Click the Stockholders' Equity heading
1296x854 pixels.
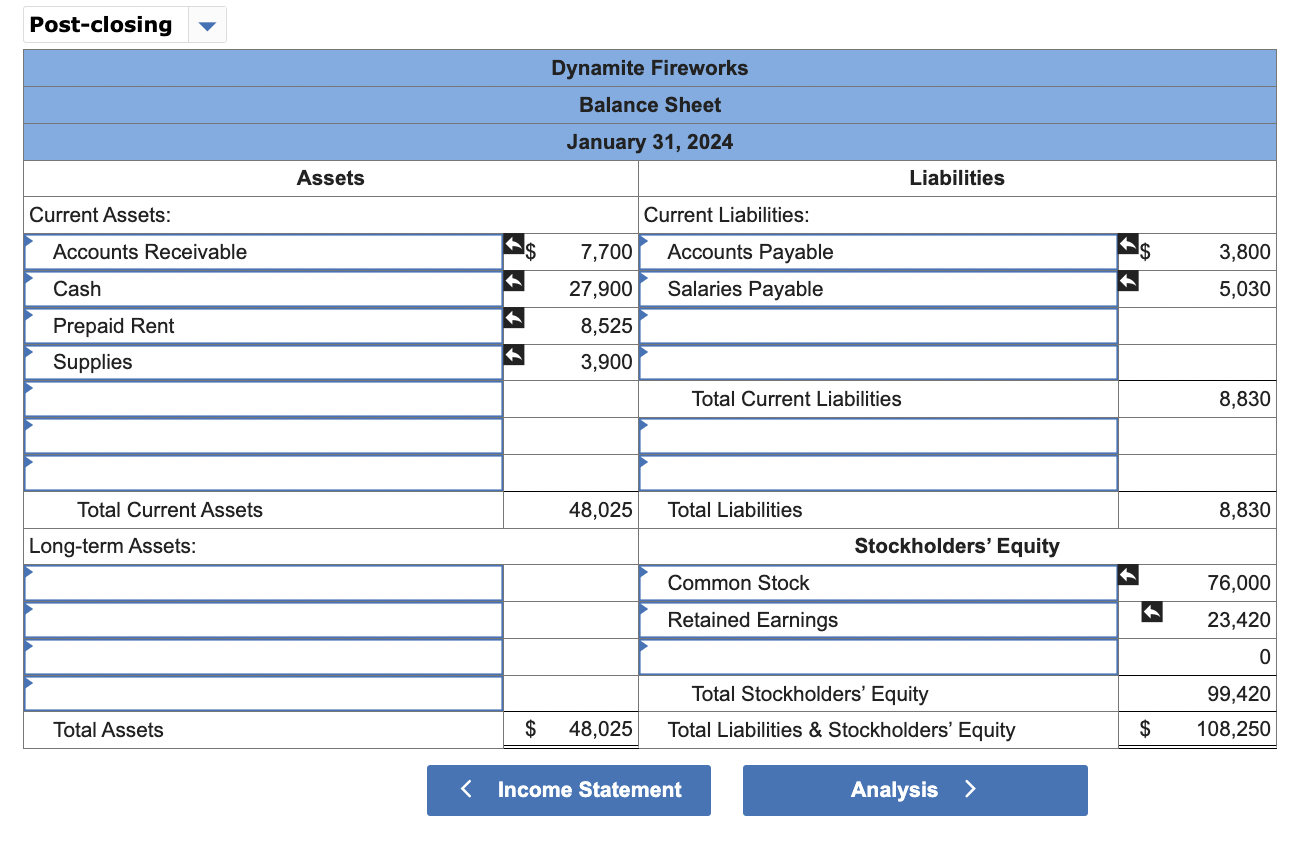957,546
